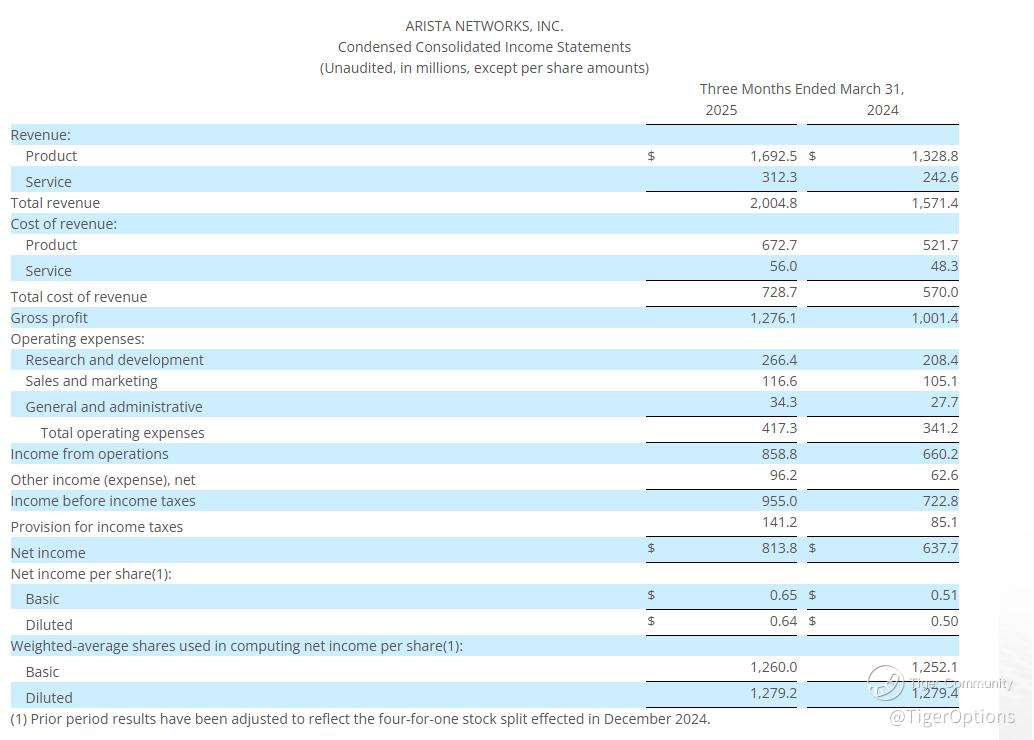
Task: Click tax provision value 85.1
Action: 944,522
